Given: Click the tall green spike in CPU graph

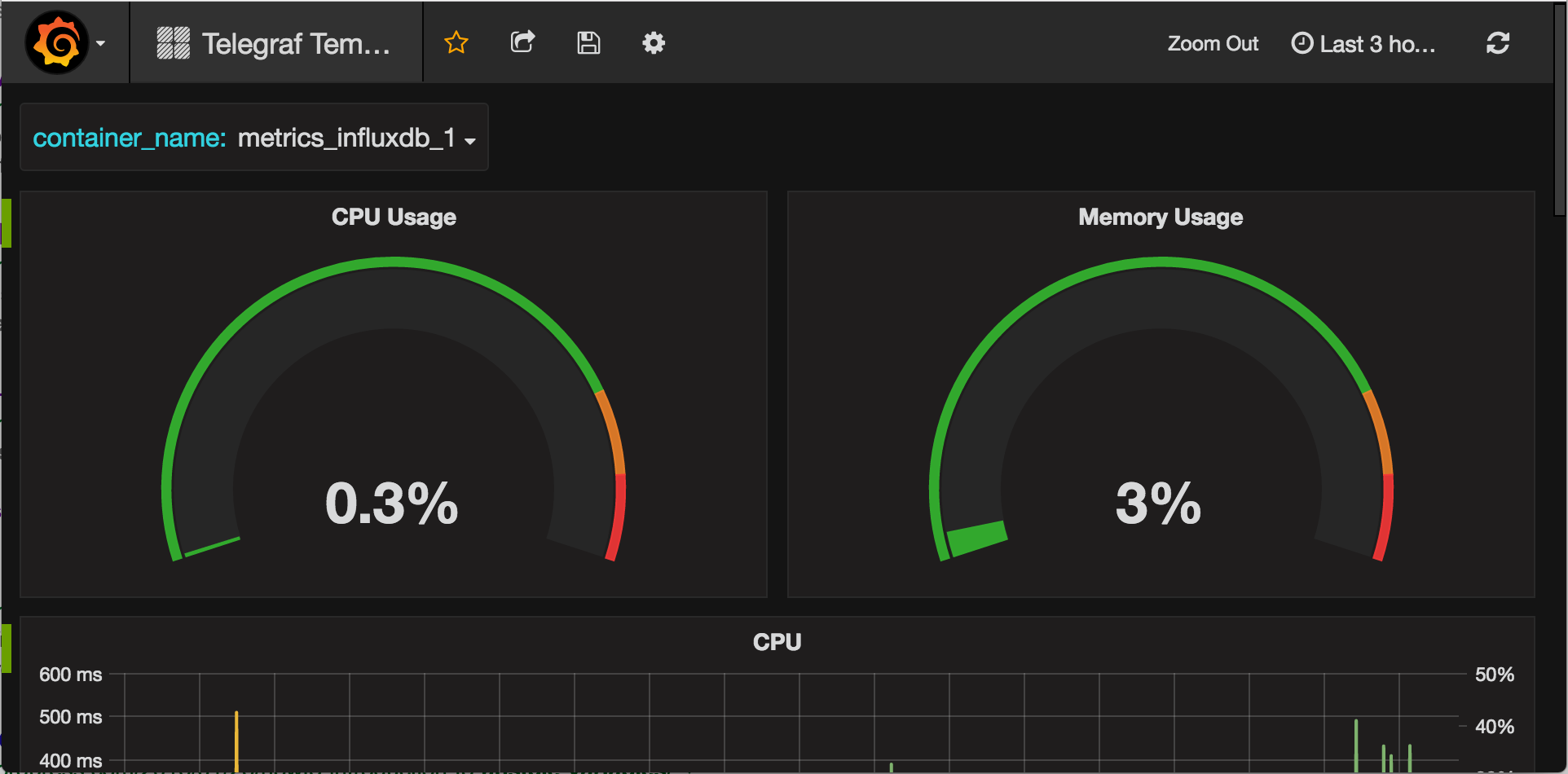Looking at the screenshot, I should 1356,745.
